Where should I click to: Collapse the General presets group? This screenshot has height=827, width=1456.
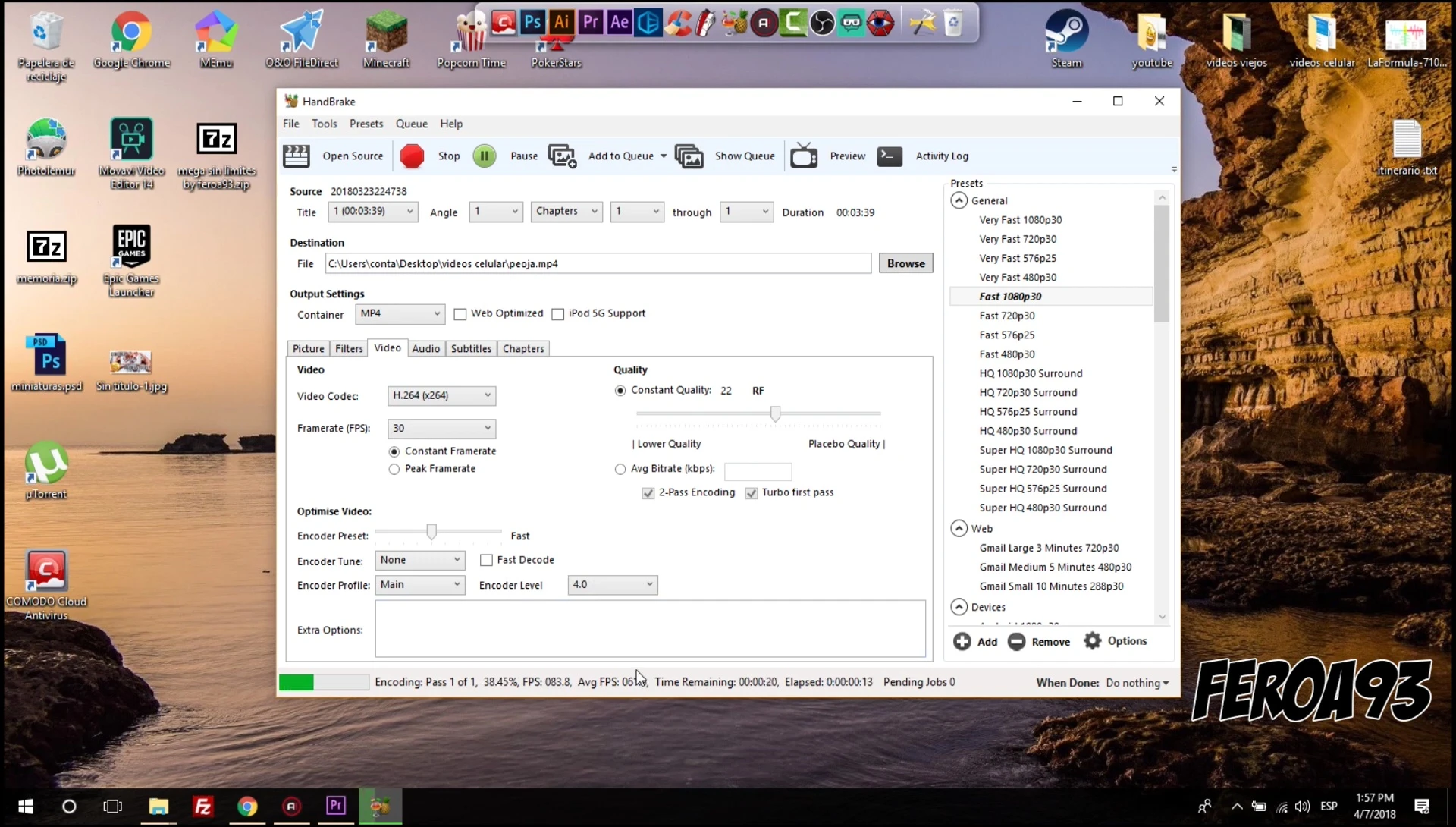pos(959,200)
